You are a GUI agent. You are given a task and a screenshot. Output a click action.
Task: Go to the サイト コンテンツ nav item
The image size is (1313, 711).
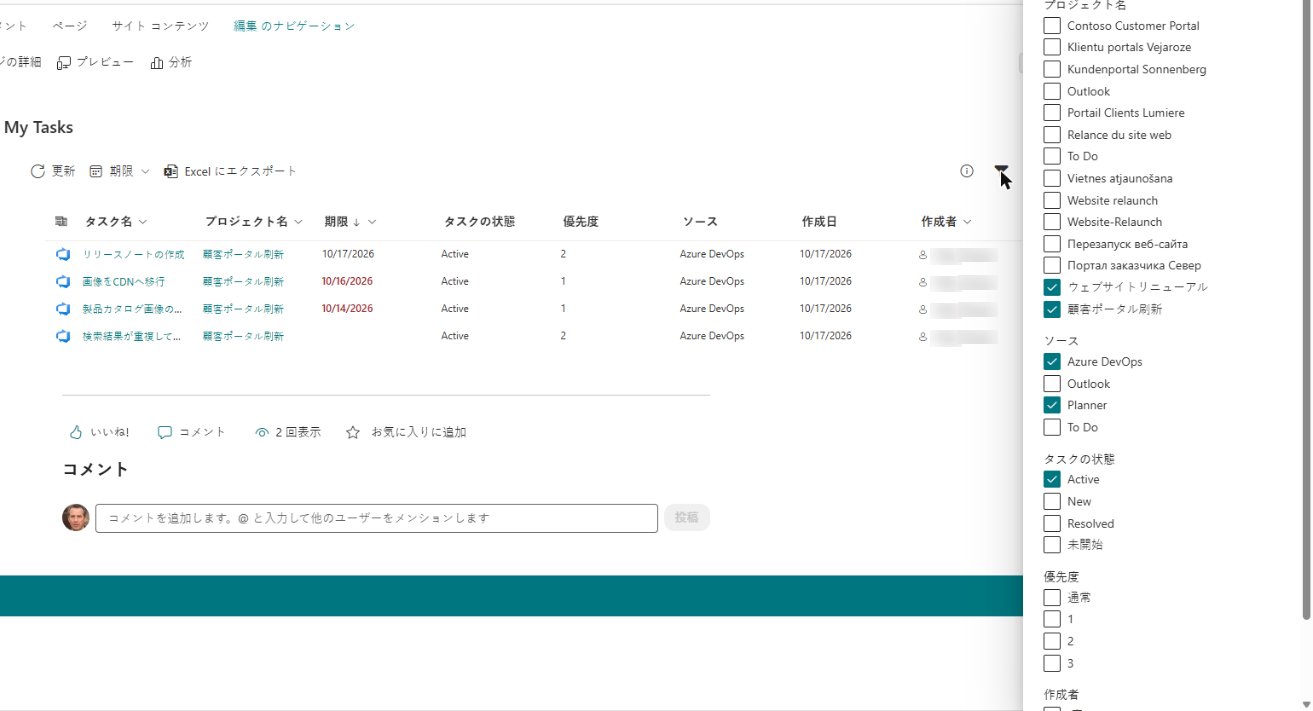coord(160,26)
